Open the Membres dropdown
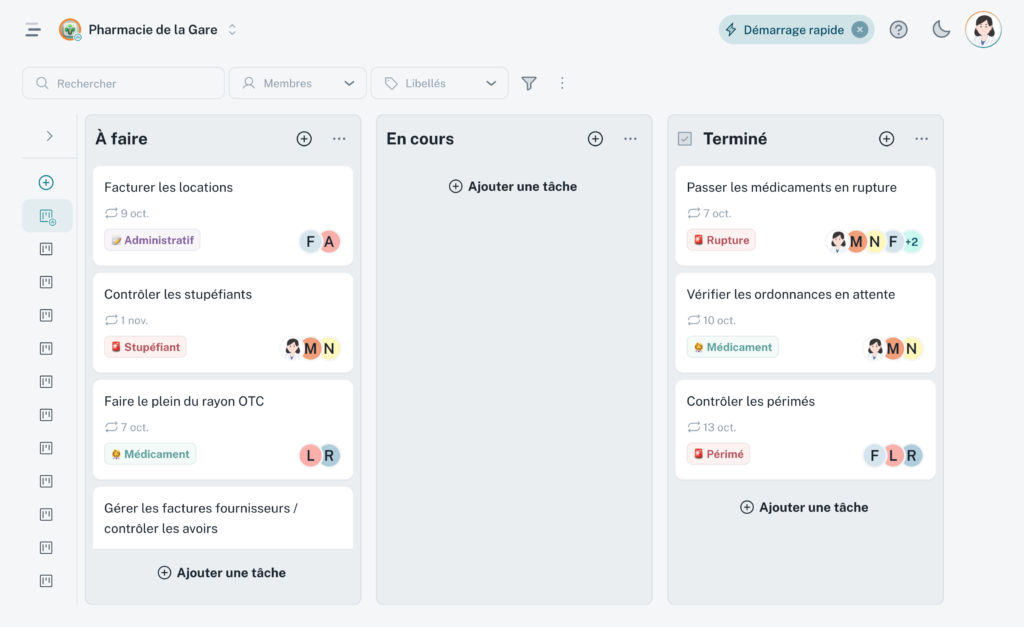The height and width of the screenshot is (627, 1024). (x=297, y=84)
